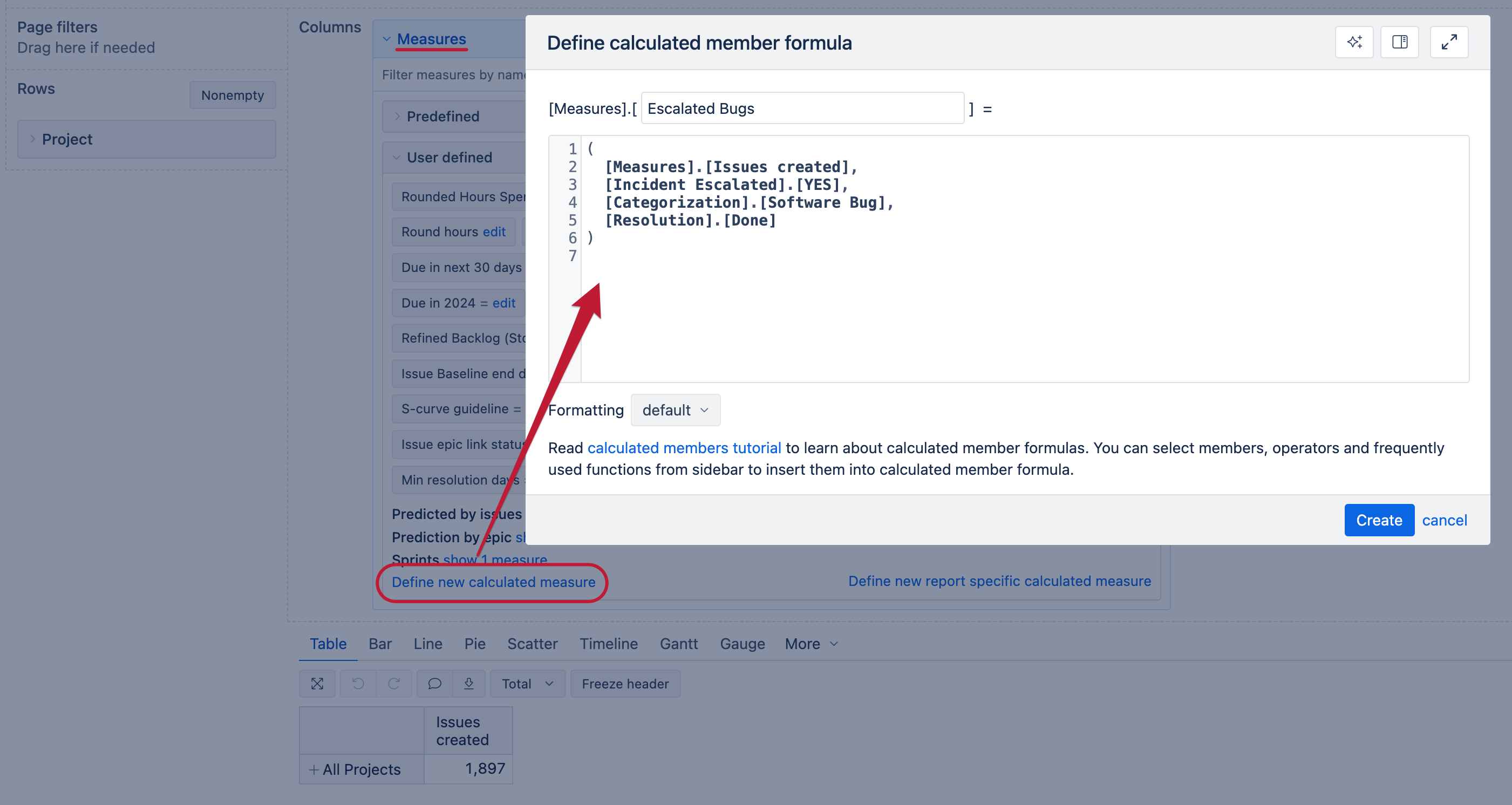
Task: Open the calculated members tutorial link
Action: point(684,448)
